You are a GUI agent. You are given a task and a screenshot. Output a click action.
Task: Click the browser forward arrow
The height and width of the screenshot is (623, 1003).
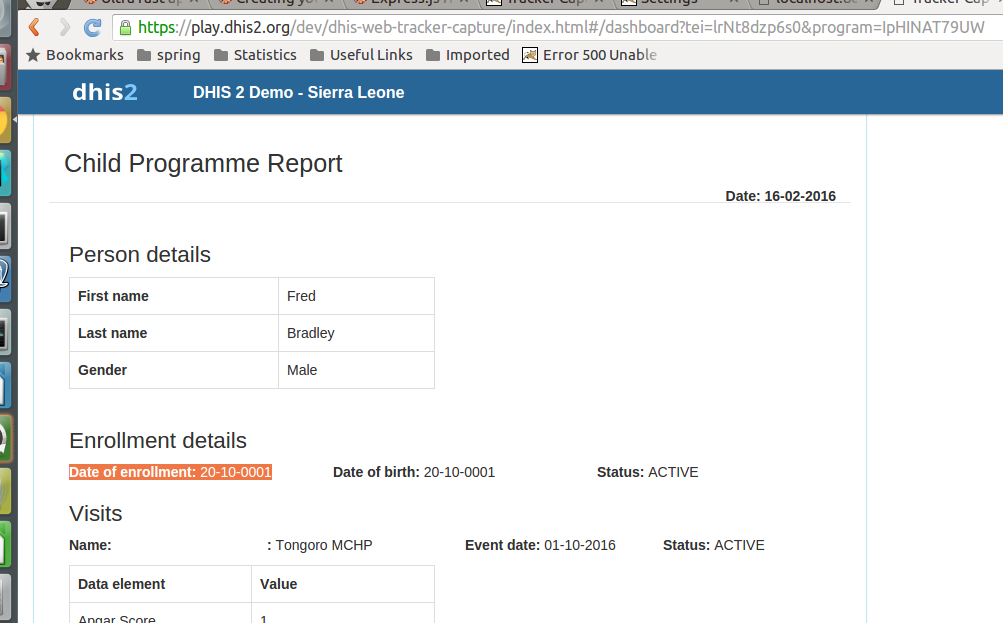pyautogui.click(x=64, y=27)
